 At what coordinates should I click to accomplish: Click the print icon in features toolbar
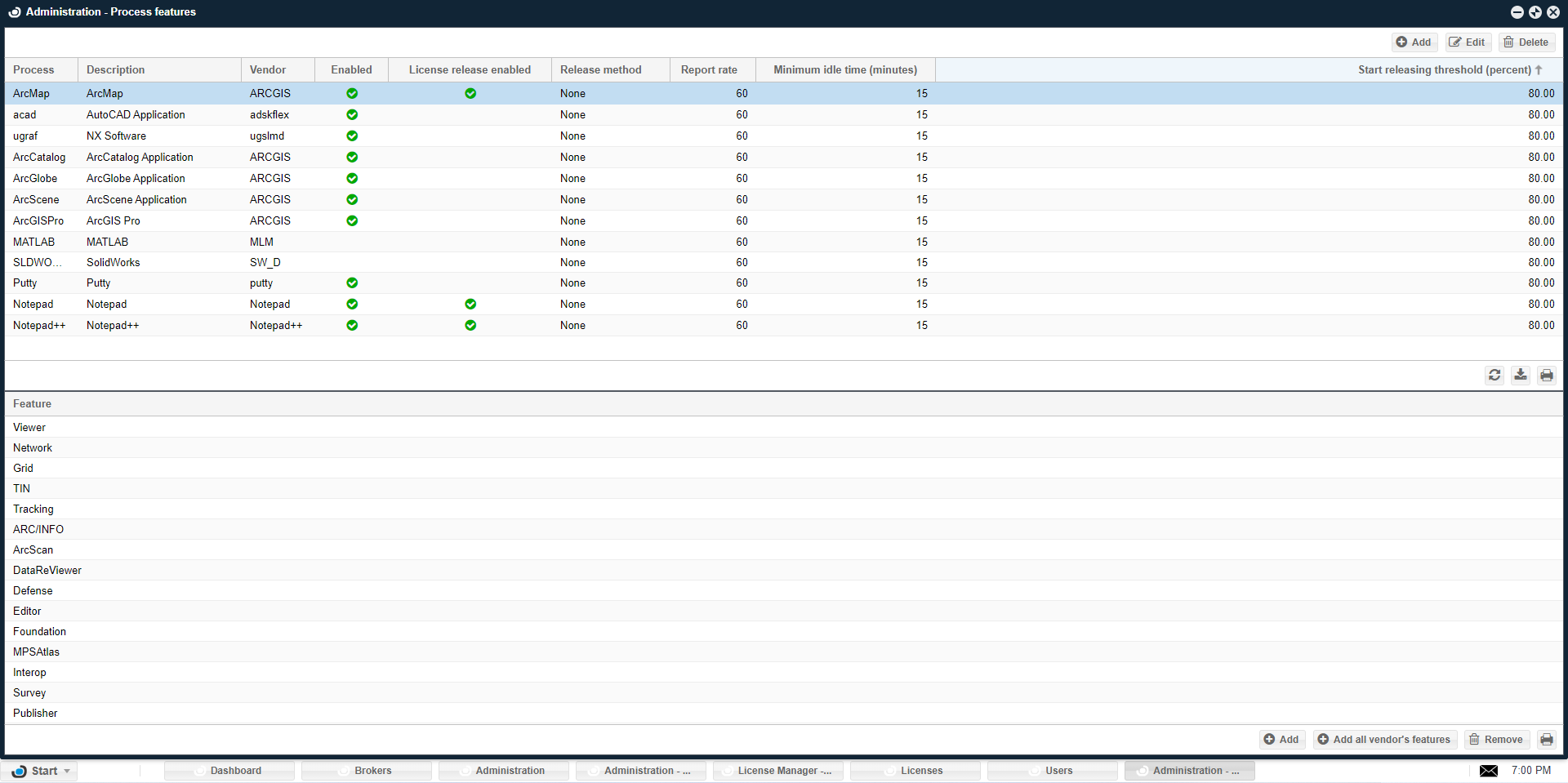[x=1547, y=740]
